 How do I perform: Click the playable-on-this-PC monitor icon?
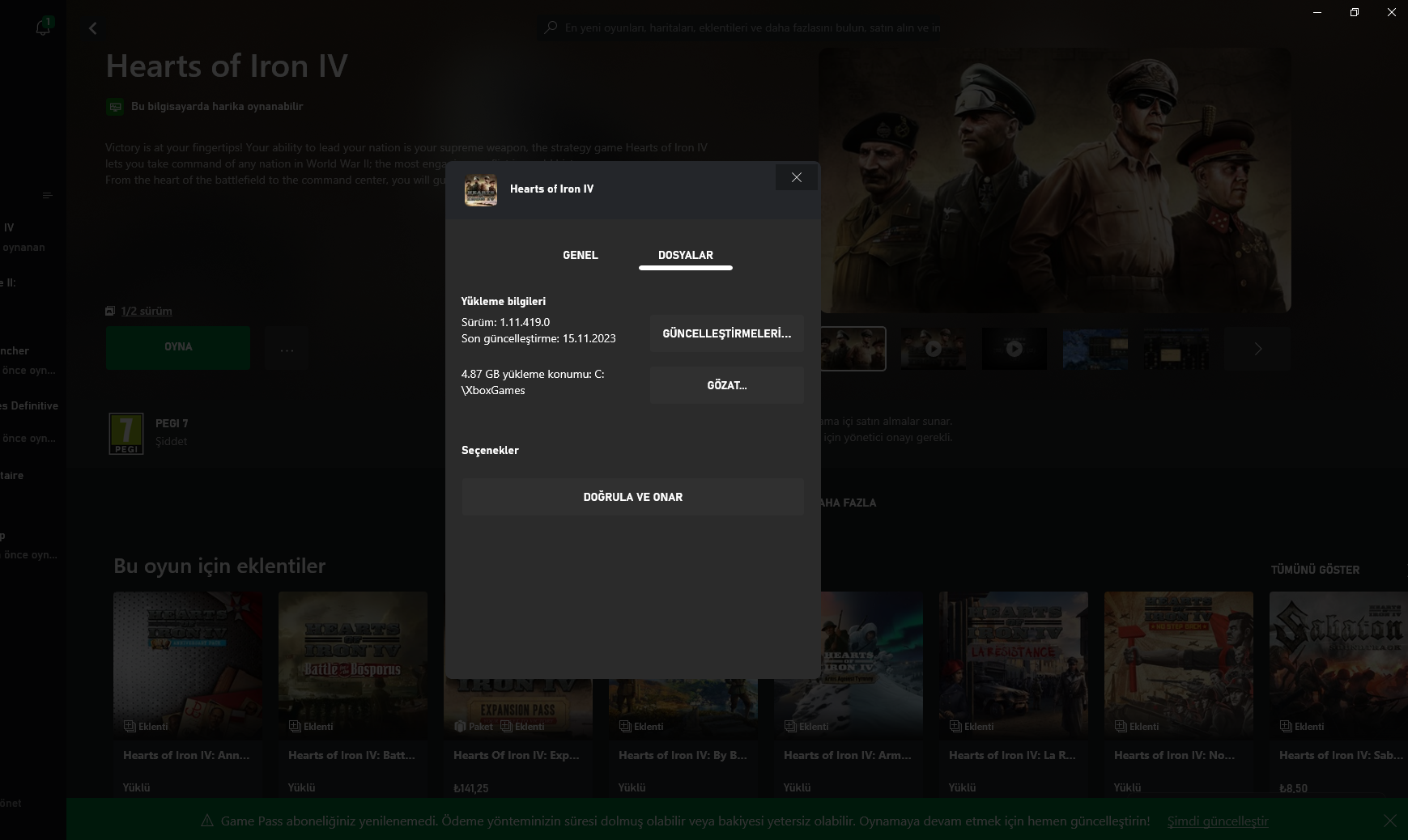coord(115,107)
